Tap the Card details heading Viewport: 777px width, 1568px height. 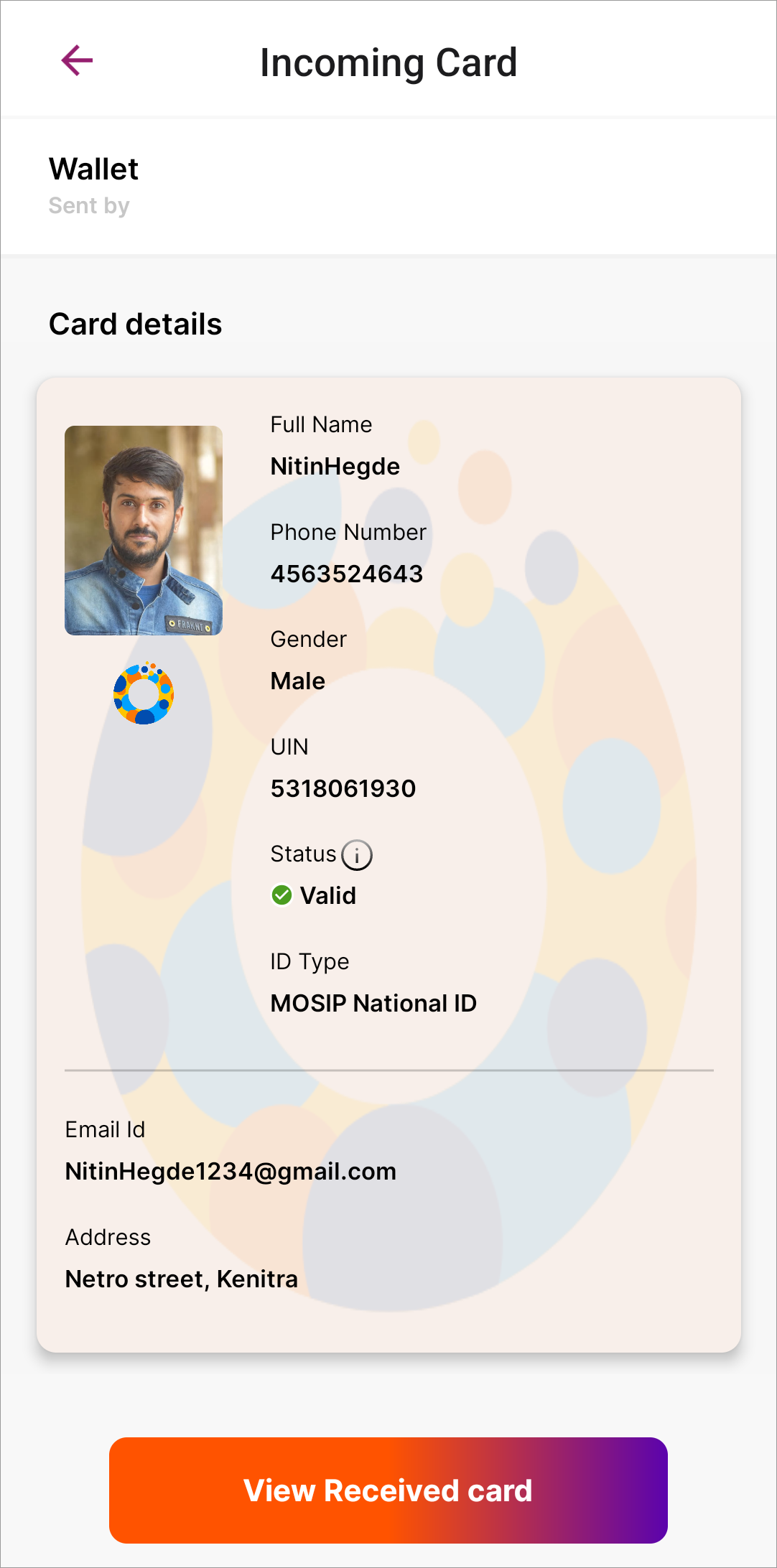[136, 325]
